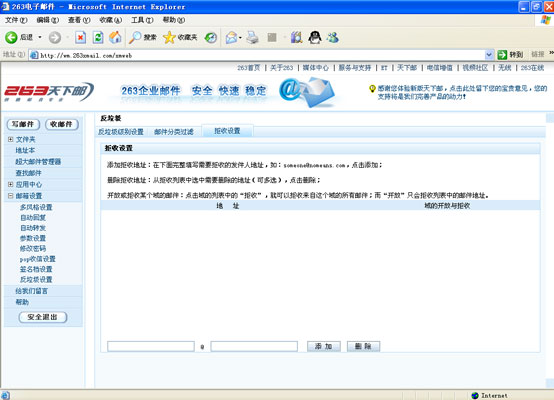This screenshot has width=554, height=400.
Task: Click the email username input field
Action: [x=151, y=346]
